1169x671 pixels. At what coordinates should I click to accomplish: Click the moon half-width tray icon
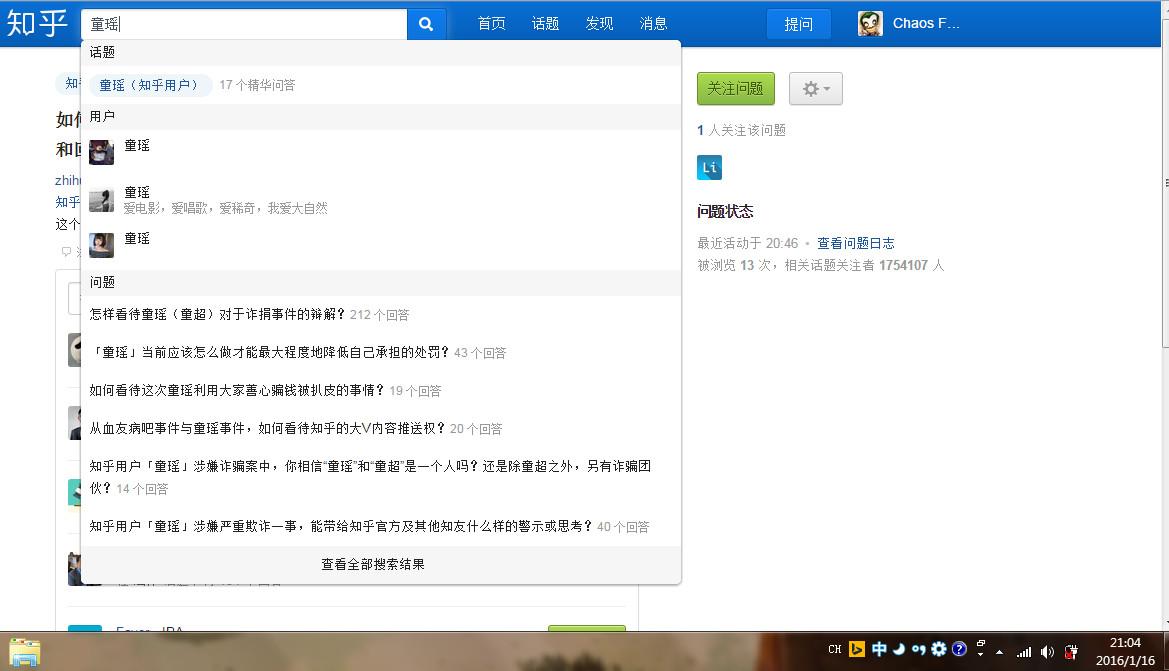[x=899, y=649]
